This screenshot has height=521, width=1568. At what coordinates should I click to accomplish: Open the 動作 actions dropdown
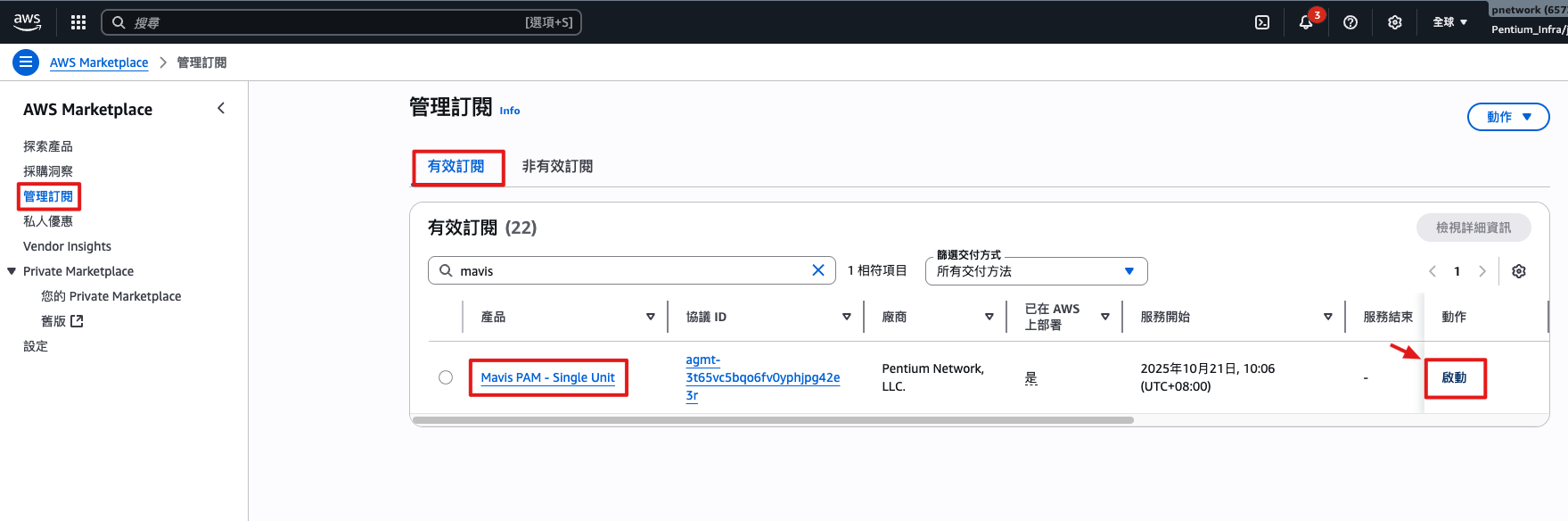pos(1507,117)
